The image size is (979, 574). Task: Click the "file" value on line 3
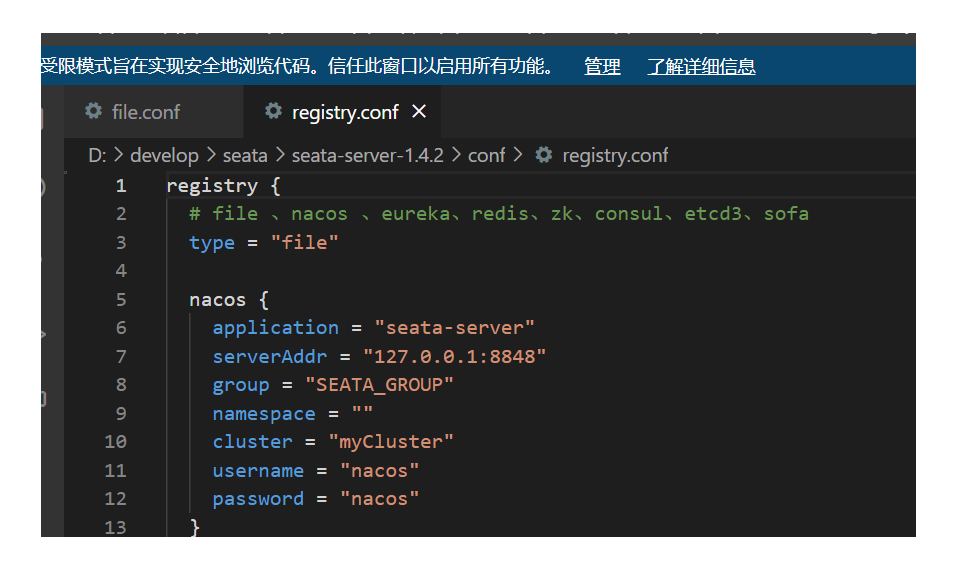pos(304,242)
